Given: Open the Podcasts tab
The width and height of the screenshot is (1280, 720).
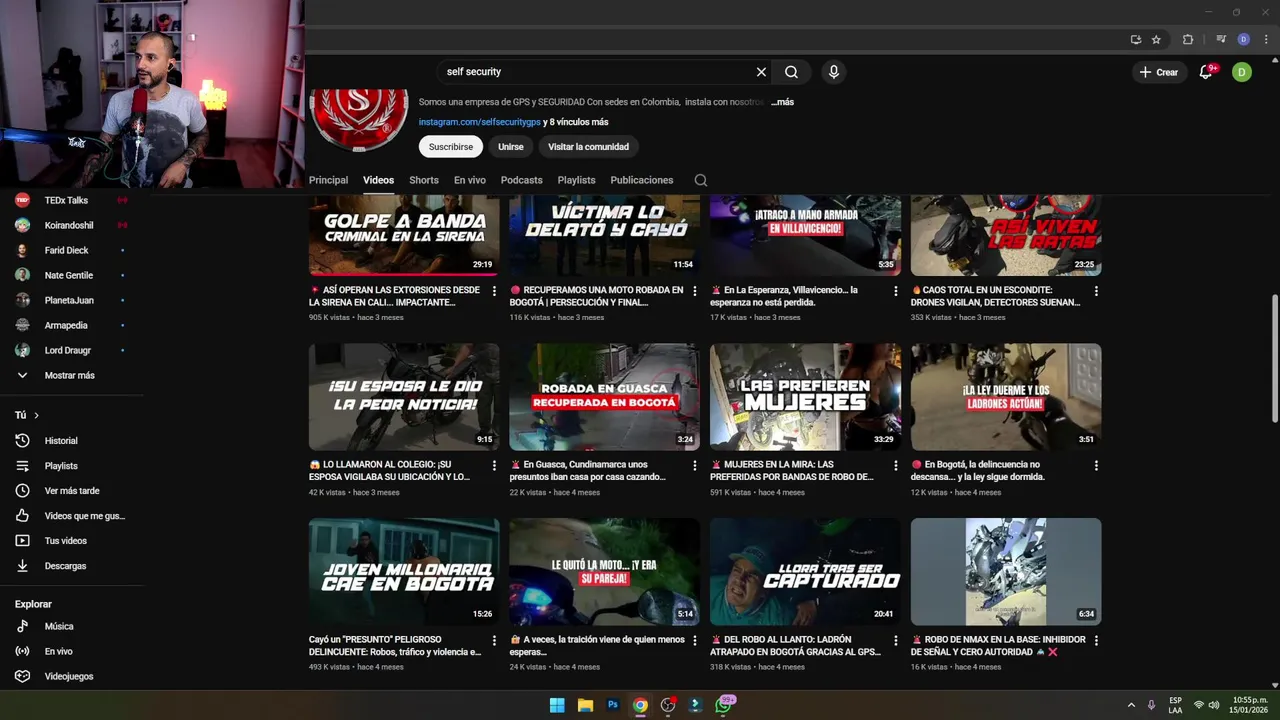Looking at the screenshot, I should 522,180.
